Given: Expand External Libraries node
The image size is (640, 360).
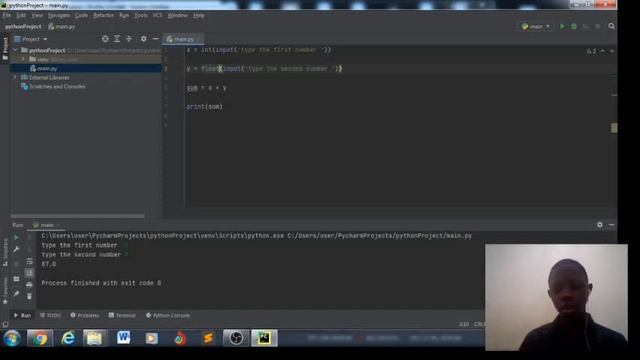Looking at the screenshot, I should 16,77.
